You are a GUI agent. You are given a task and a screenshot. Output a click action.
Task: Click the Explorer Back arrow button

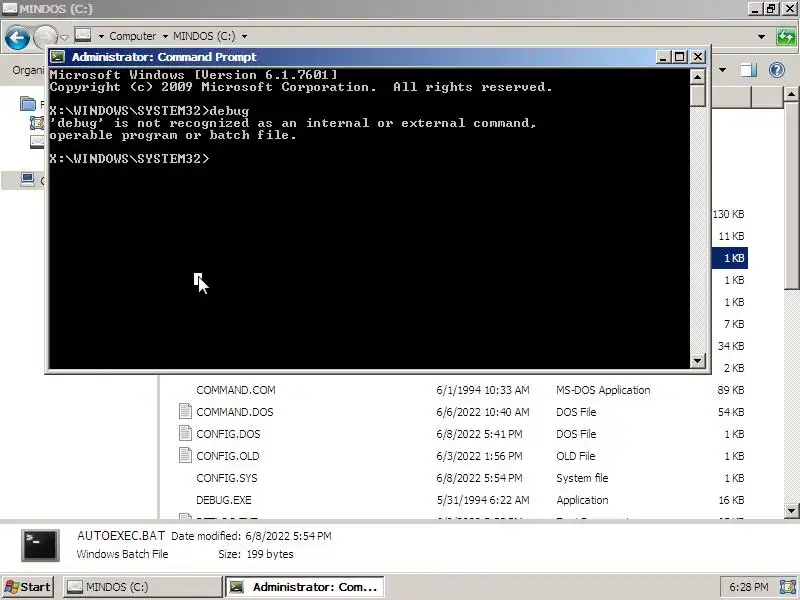coord(17,38)
